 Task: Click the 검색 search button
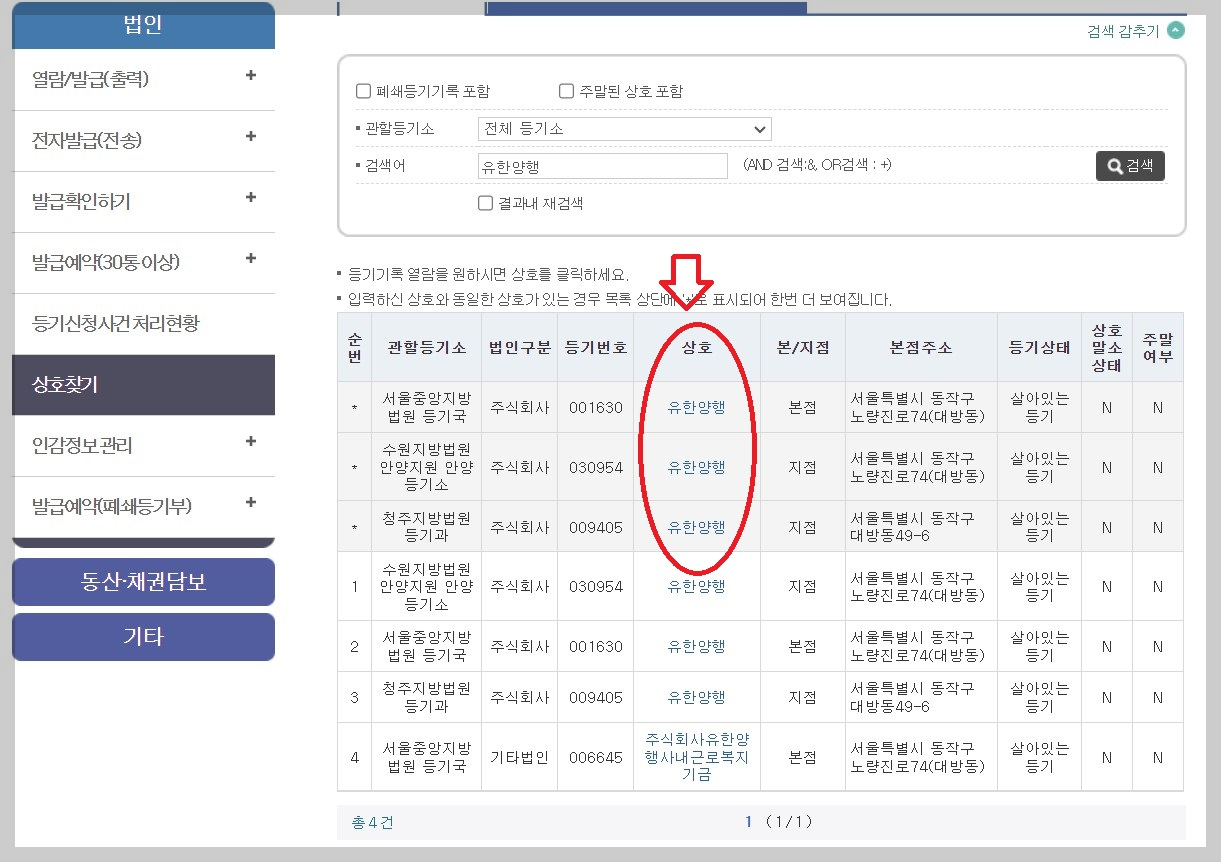(x=1131, y=166)
